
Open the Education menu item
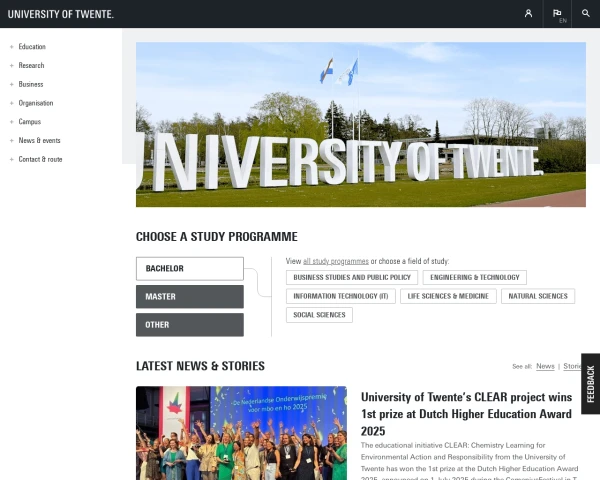tap(32, 47)
